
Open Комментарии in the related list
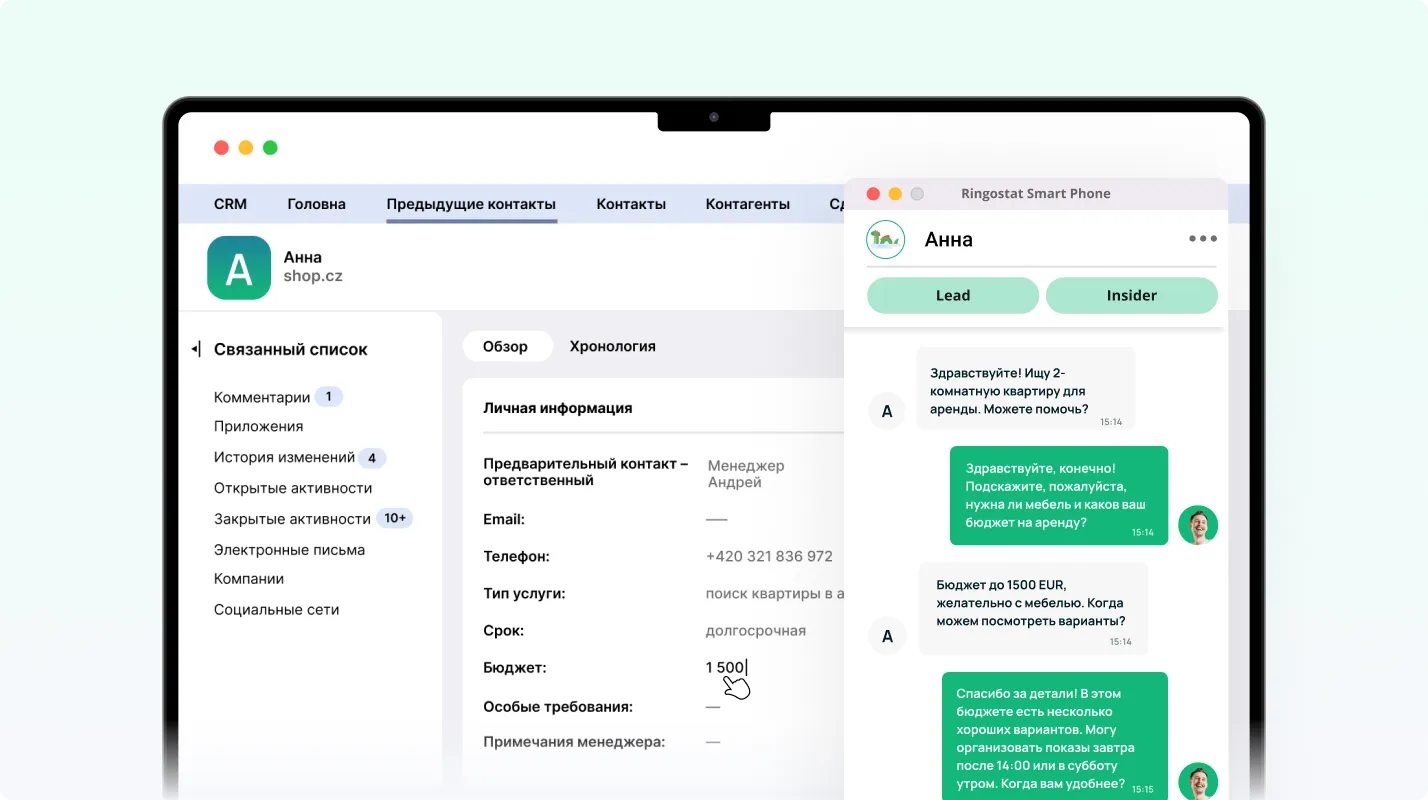point(262,397)
